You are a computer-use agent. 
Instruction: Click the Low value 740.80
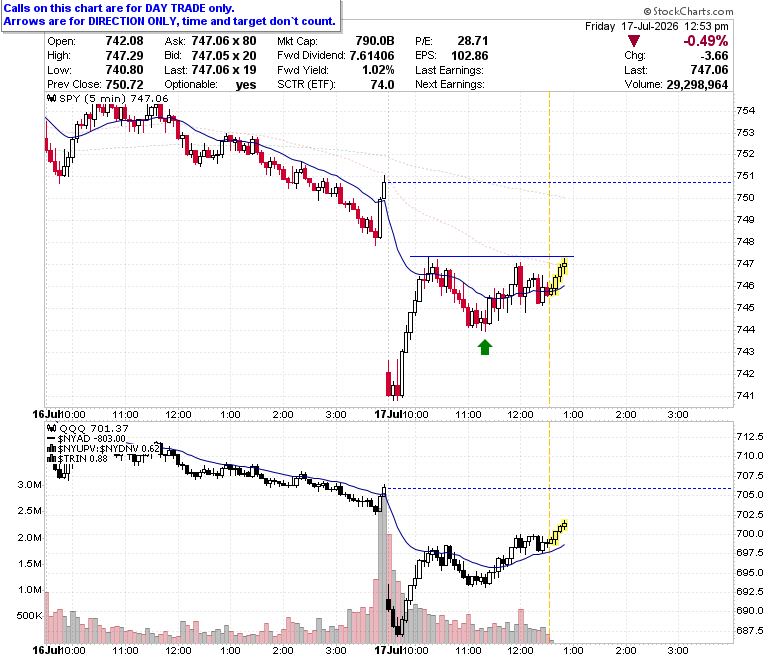tap(124, 70)
